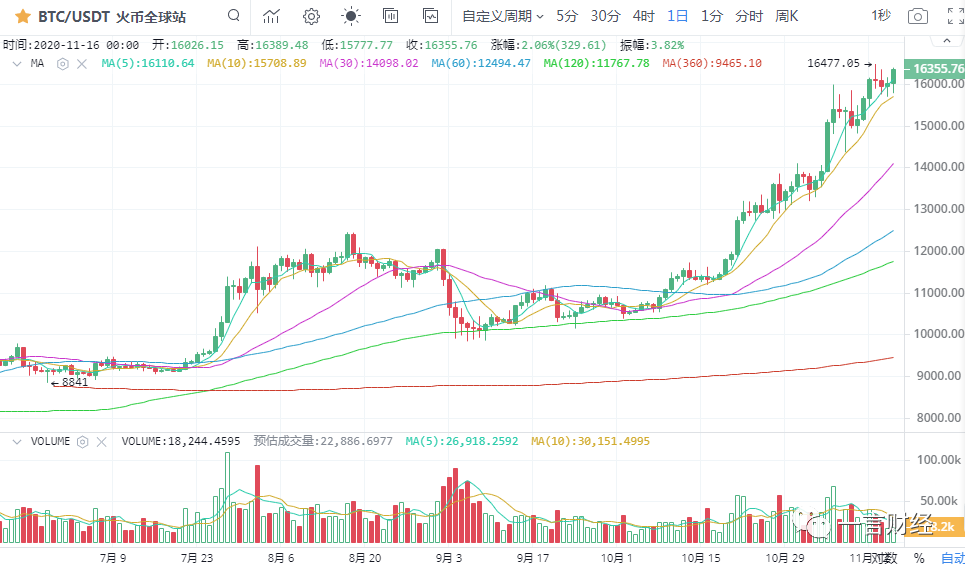Click the current price label 16355.76
Image resolution: width=965 pixels, height=567 pixels.
(937, 69)
